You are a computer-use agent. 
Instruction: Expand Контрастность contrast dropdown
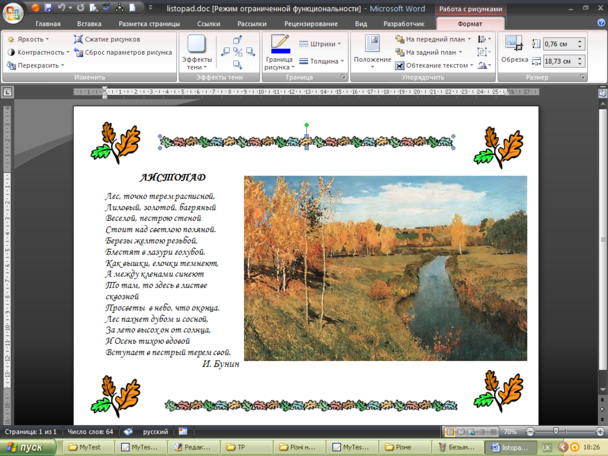point(38,52)
